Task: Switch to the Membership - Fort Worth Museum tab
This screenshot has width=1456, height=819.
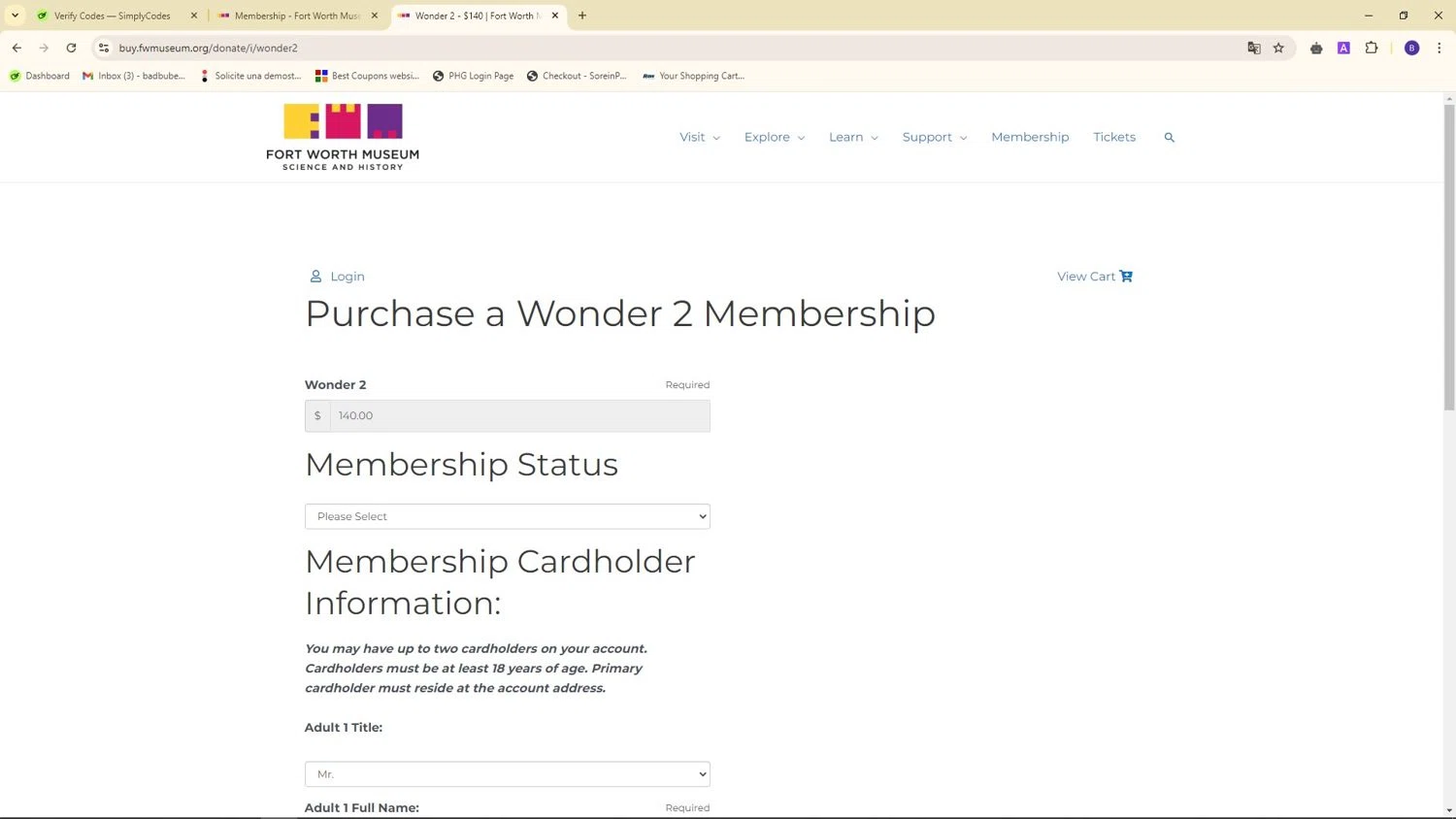Action: pyautogui.click(x=297, y=16)
